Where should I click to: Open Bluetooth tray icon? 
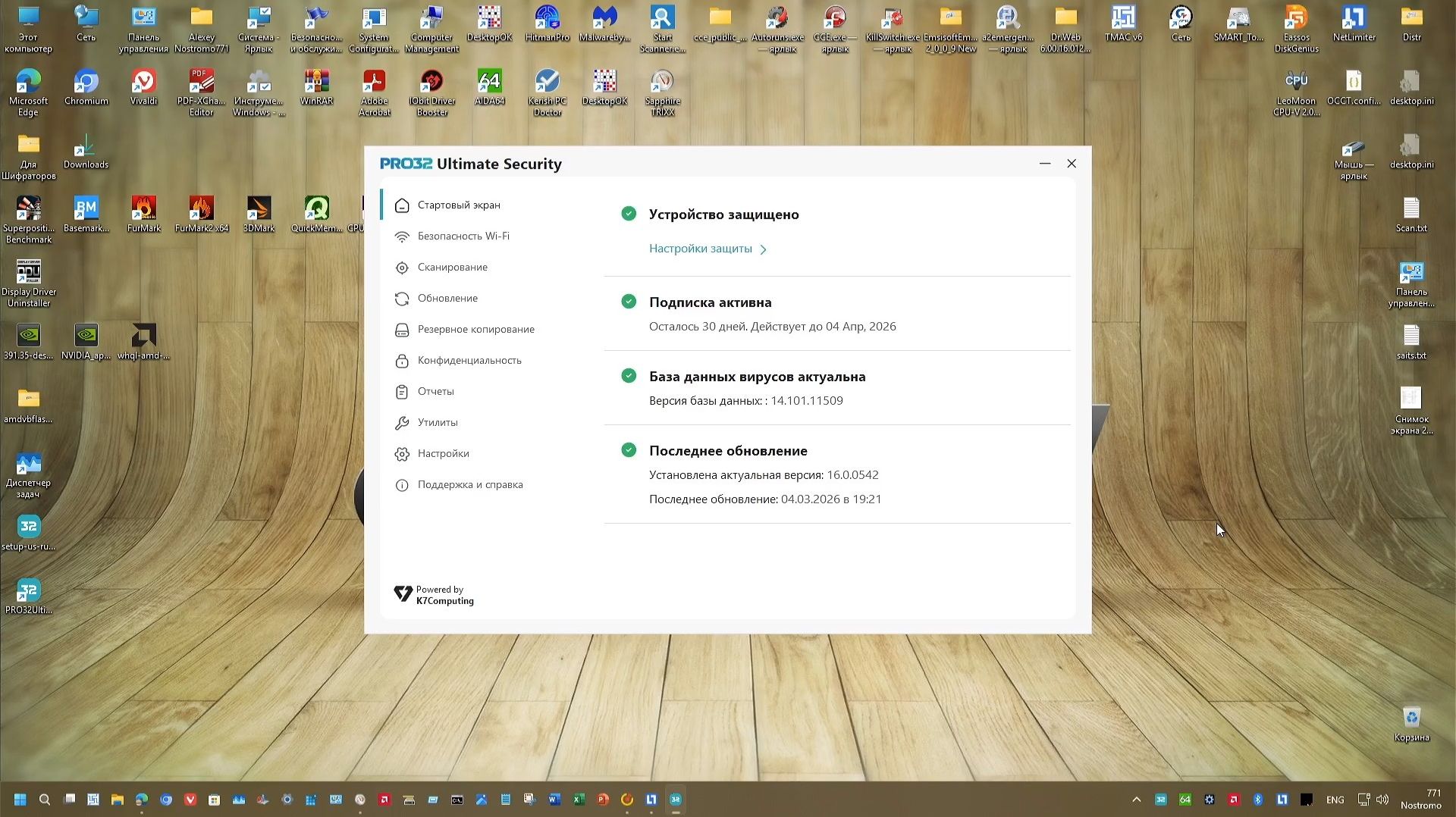click(1257, 800)
